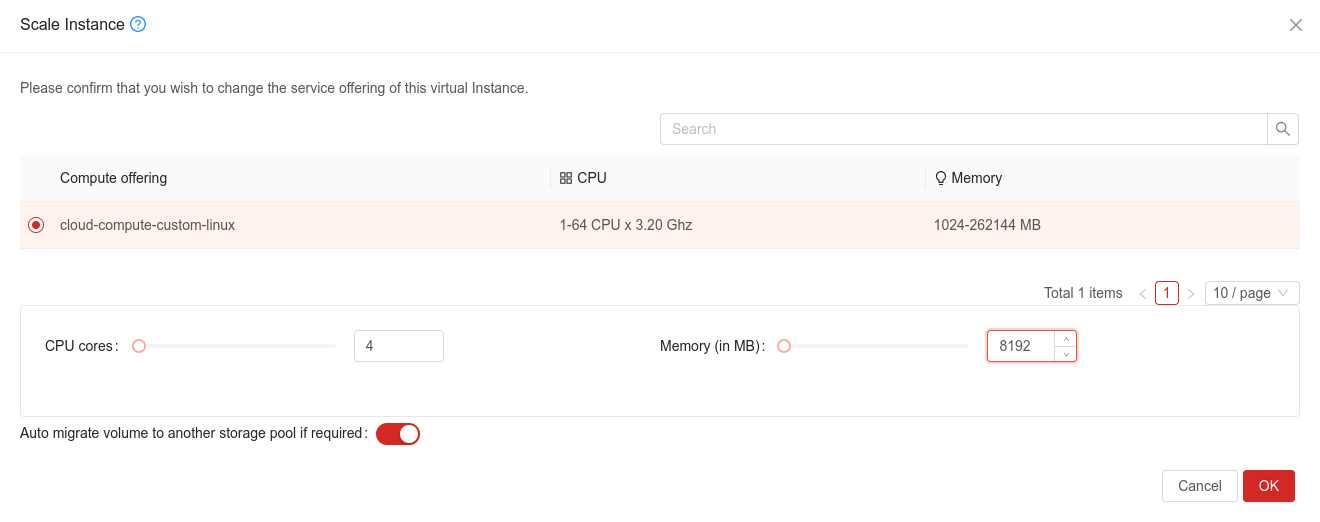Close the Scale Instance dialog

tap(1295, 25)
